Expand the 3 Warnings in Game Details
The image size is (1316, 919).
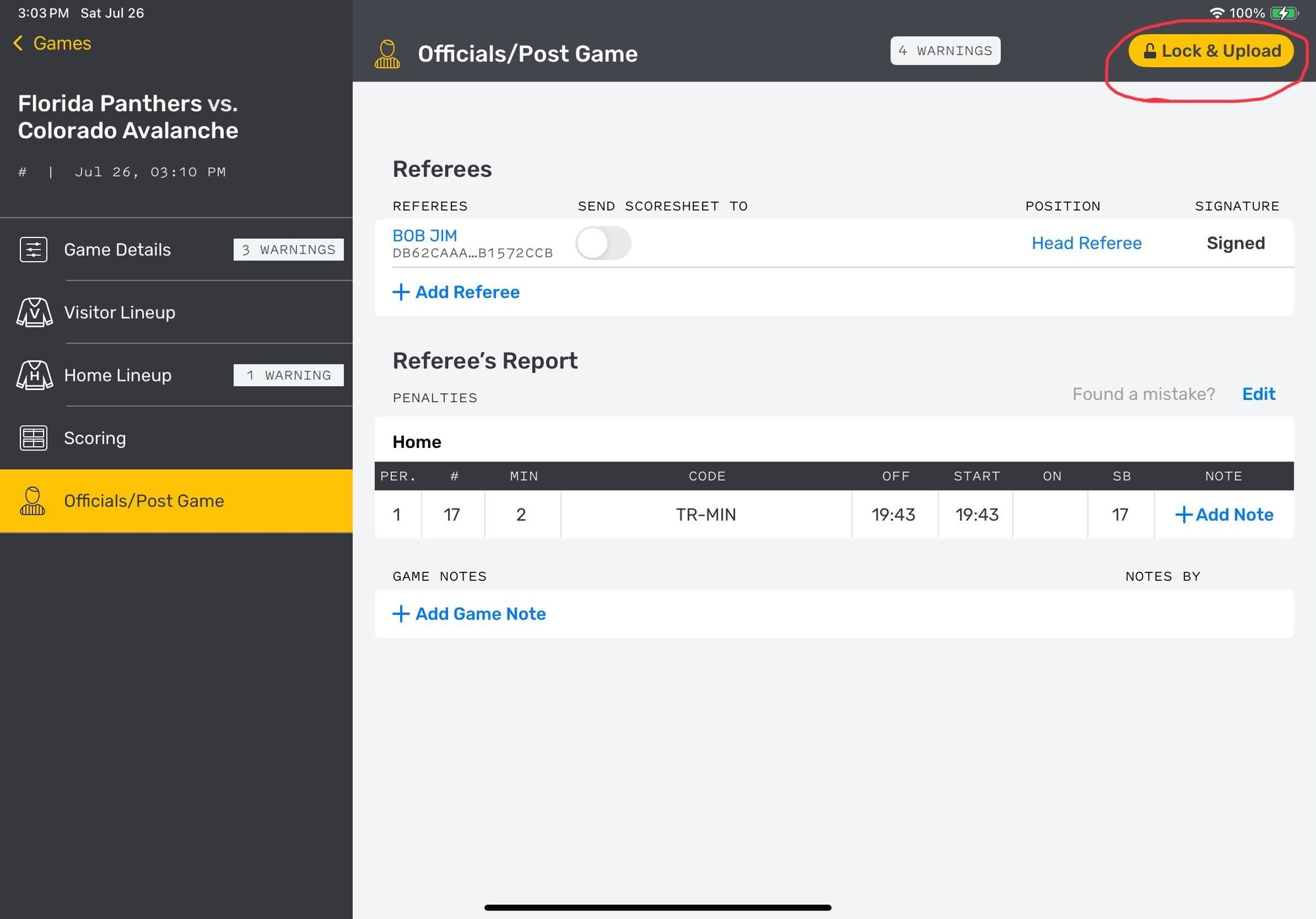coord(288,250)
